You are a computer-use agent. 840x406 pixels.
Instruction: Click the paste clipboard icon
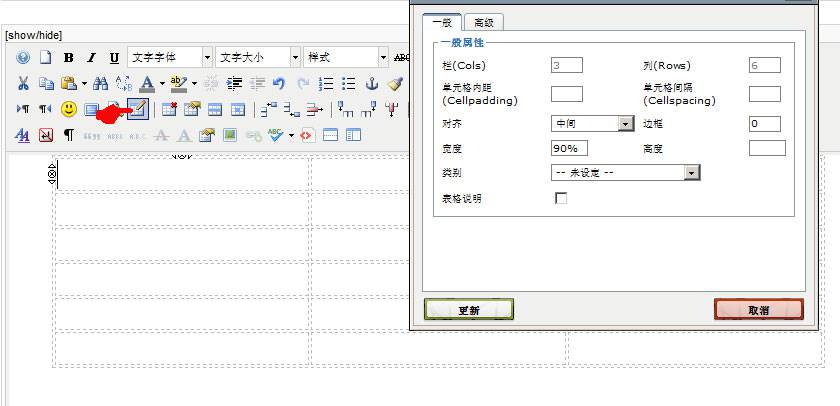pyautogui.click(x=69, y=83)
